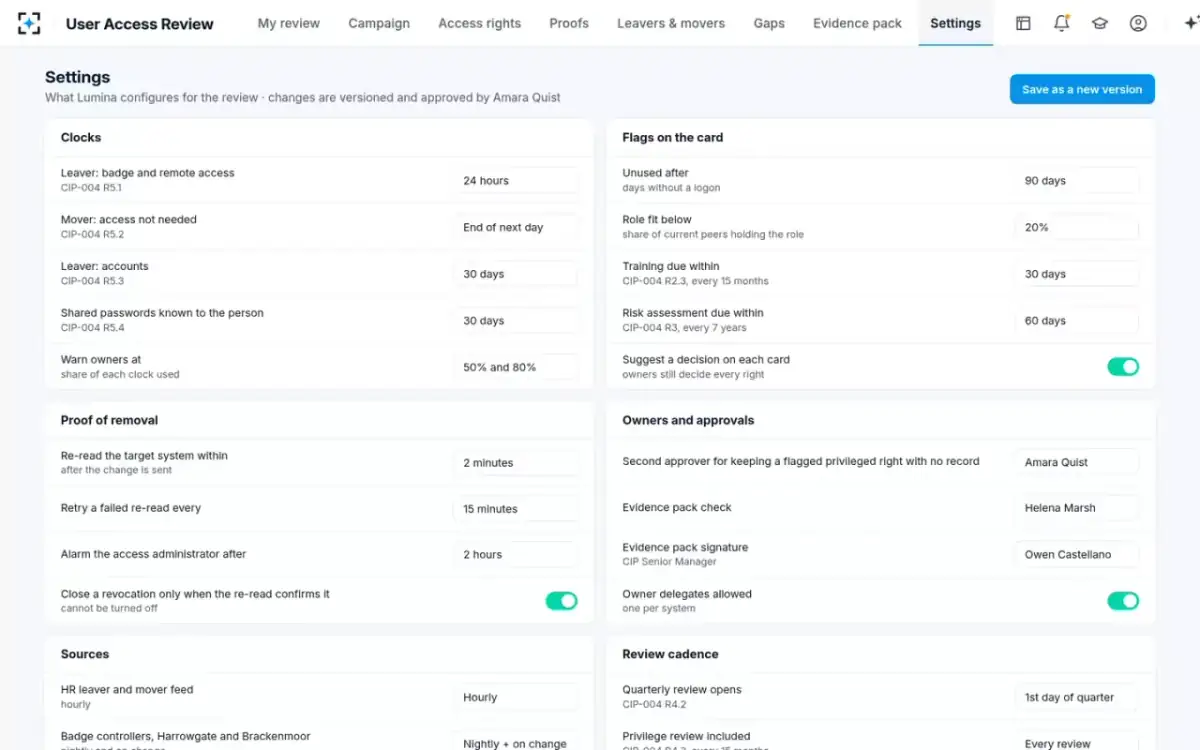The width and height of the screenshot is (1200, 750).
Task: Click 'CIP-004 R3, every 7 years' text
Action: [684, 328]
